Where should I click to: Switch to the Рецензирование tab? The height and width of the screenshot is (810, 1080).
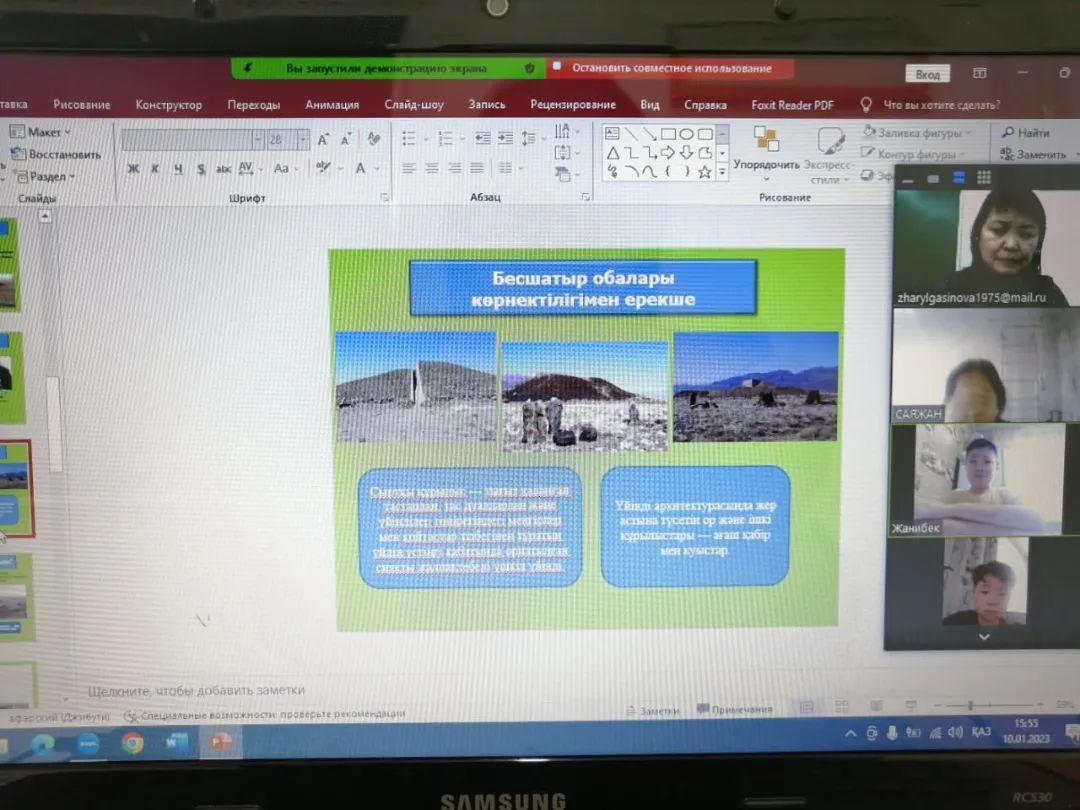[x=572, y=104]
